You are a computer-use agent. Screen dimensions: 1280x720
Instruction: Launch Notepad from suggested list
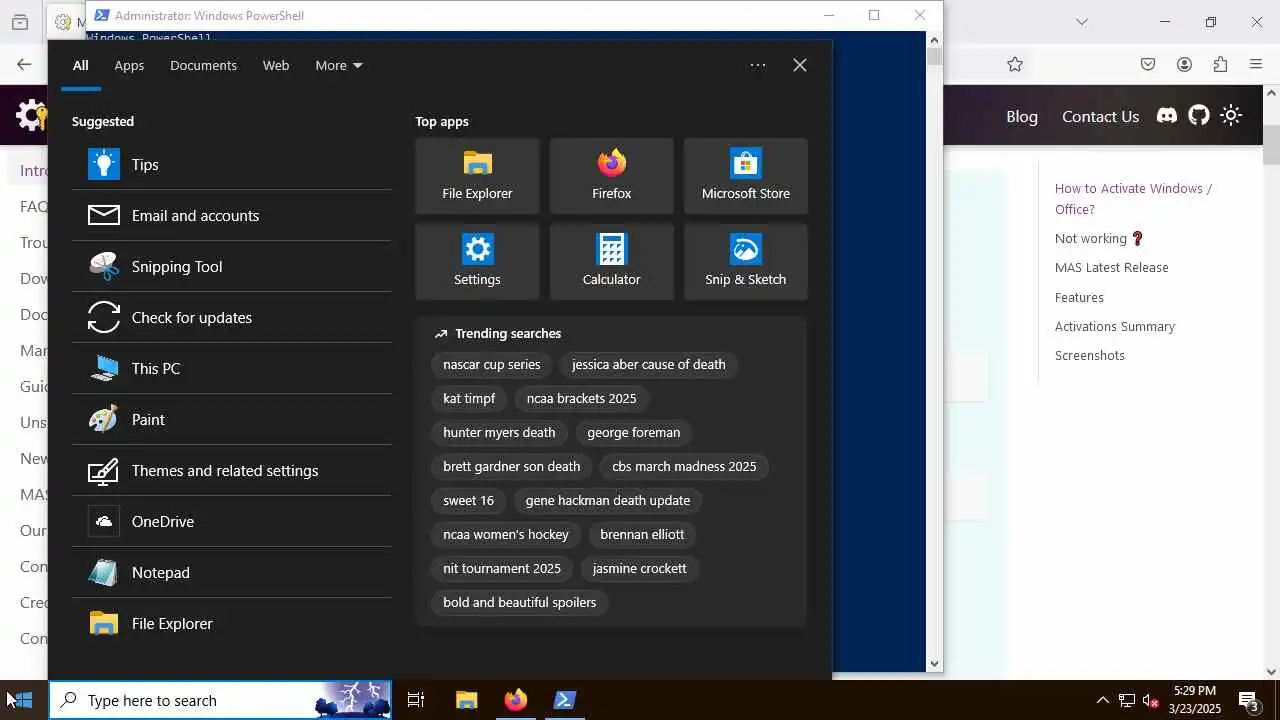[231, 572]
